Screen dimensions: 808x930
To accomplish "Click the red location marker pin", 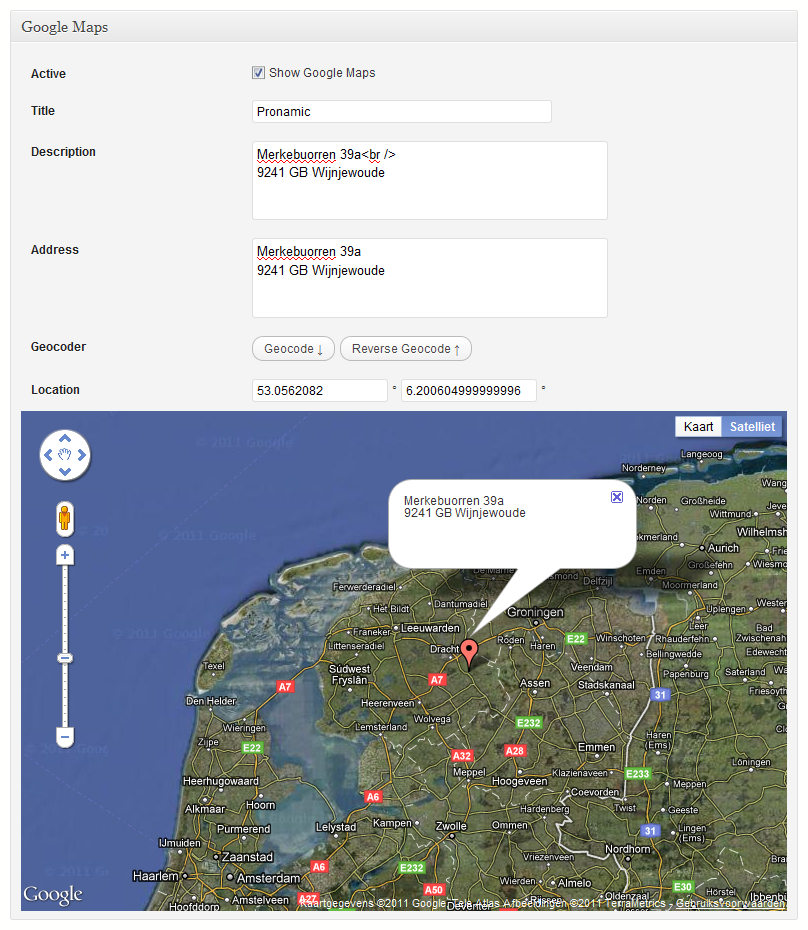I will point(469,652).
